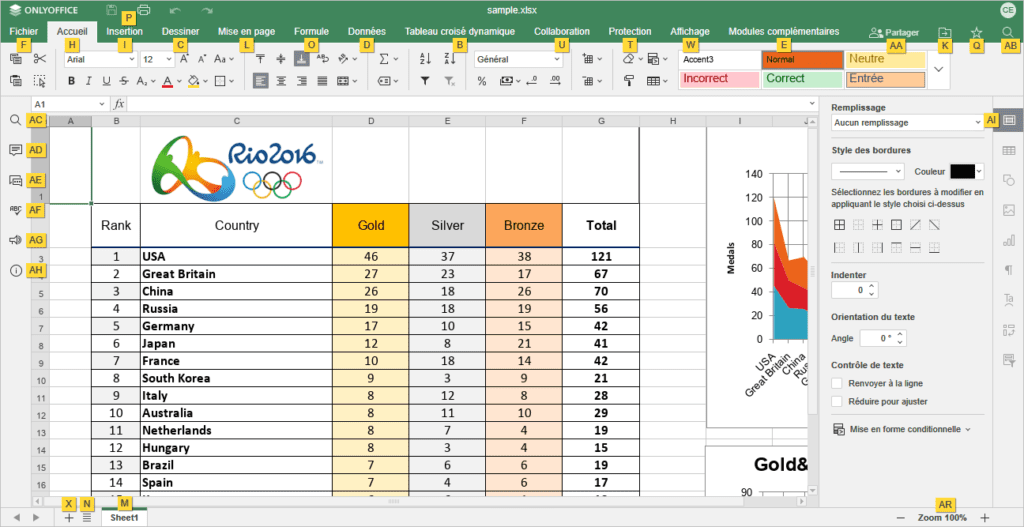Check the 'Réduire pour ajuster' option
1024x527 pixels.
click(837, 402)
